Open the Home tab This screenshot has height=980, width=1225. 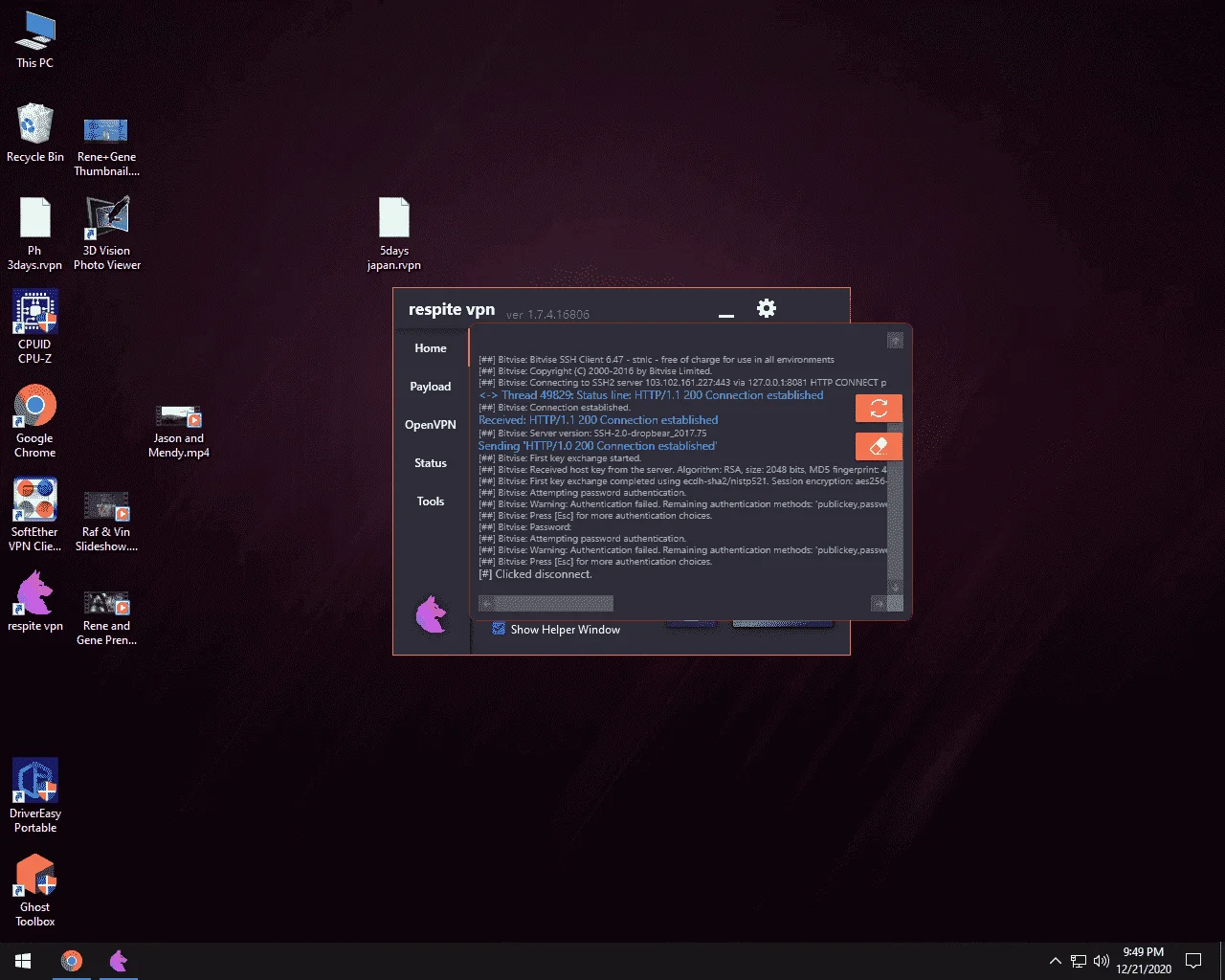[x=431, y=348]
